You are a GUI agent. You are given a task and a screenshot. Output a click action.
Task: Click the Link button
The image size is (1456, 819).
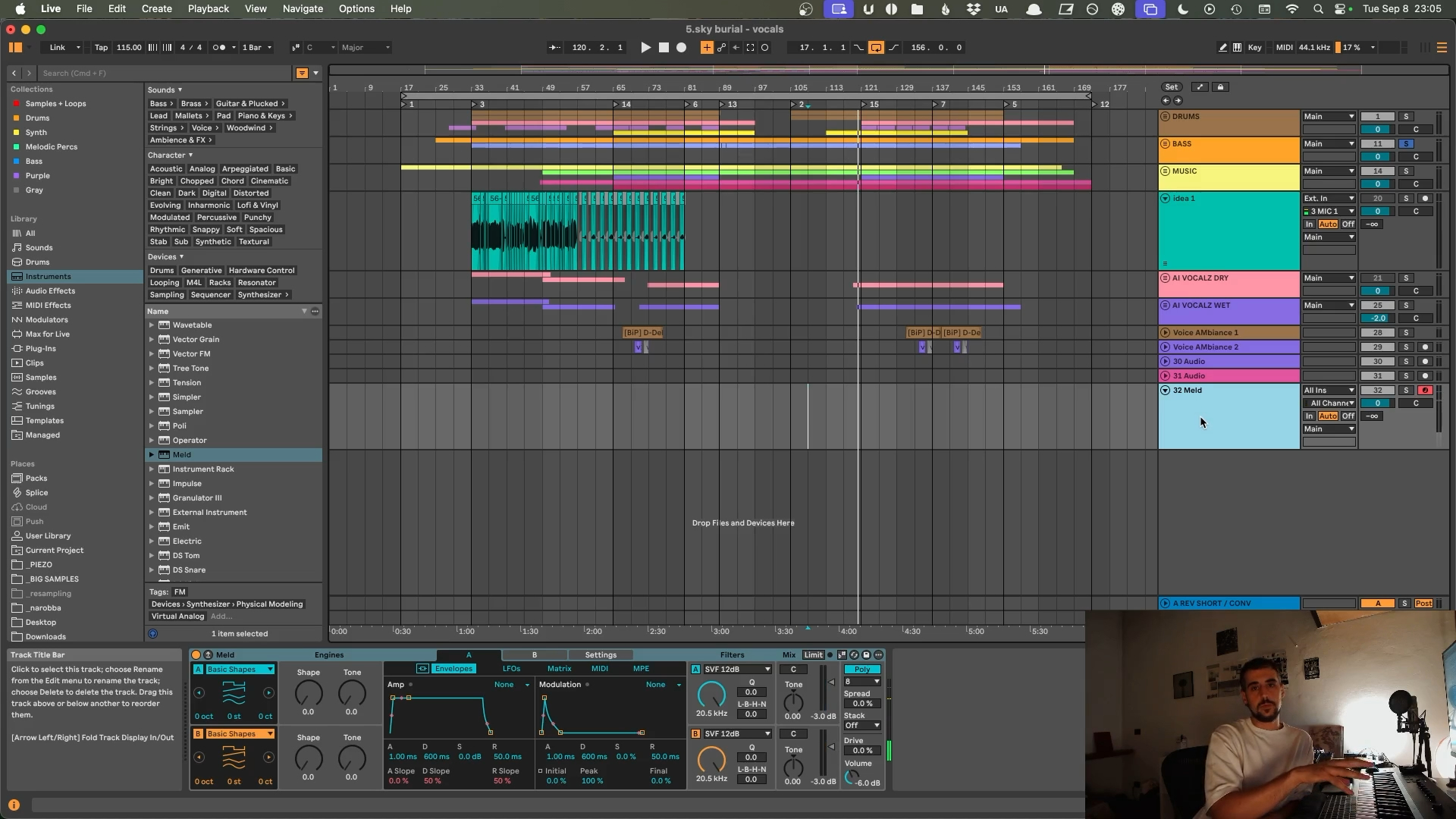58,47
